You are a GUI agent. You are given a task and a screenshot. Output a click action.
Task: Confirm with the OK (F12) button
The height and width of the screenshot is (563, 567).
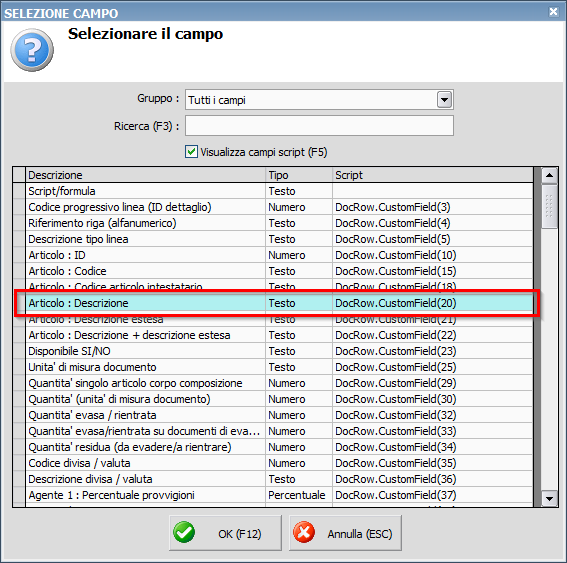(225, 533)
